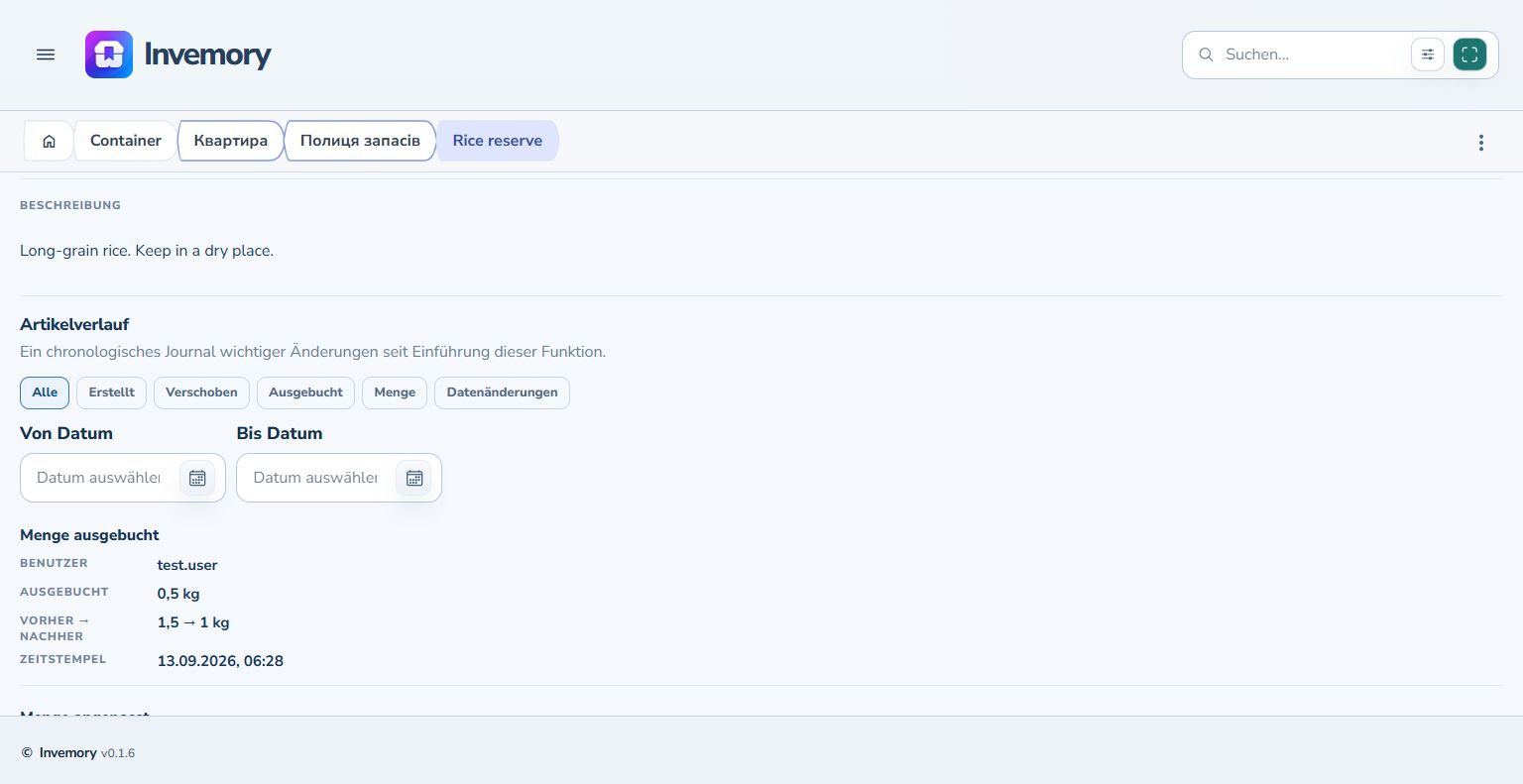Click the BESCHREIBUNG label
The height and width of the screenshot is (784, 1523).
click(x=70, y=205)
